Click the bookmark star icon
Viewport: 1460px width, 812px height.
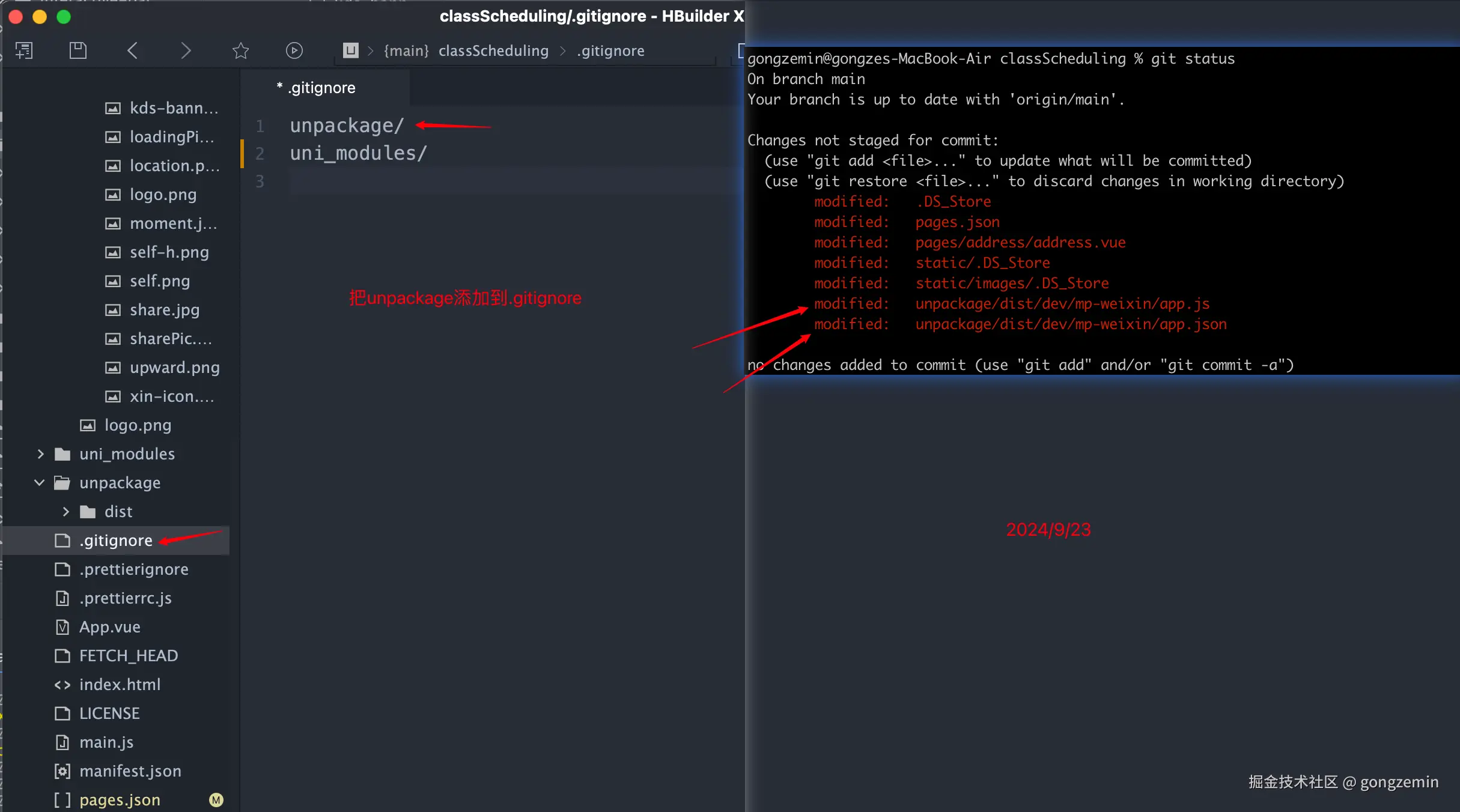tap(240, 50)
